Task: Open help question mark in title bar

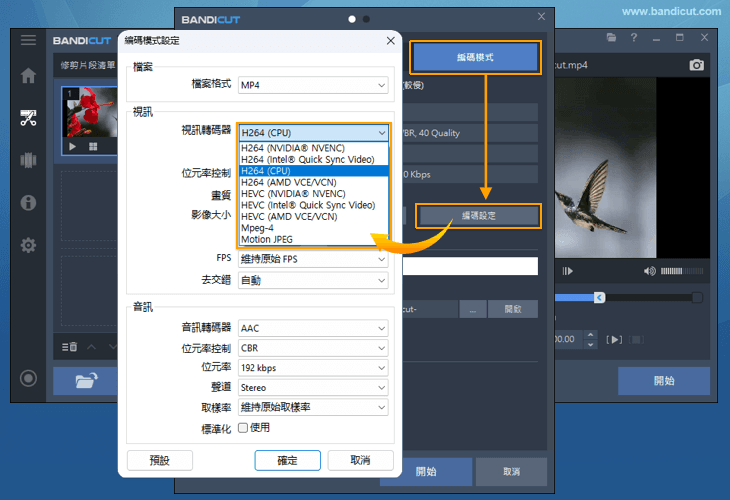Action: point(634,38)
